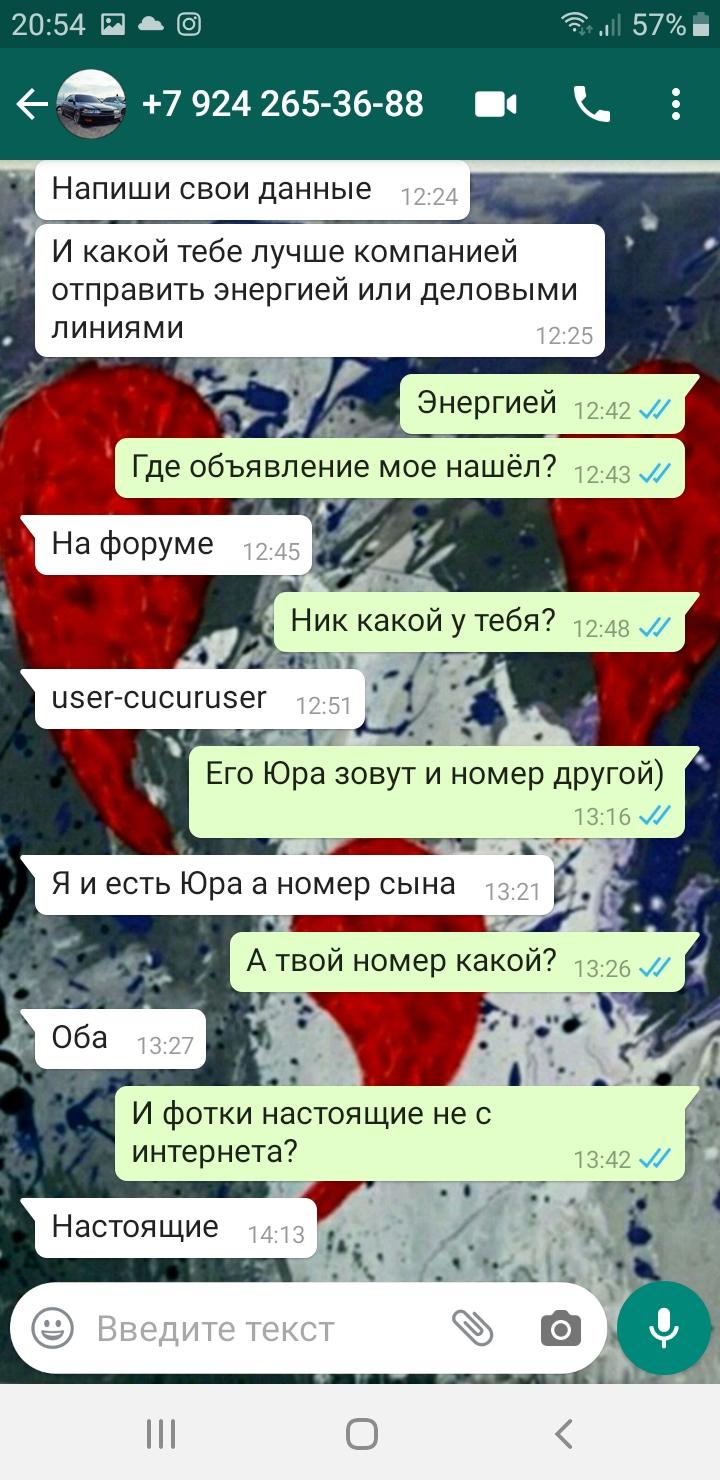Start a voice call via the phone icon
The image size is (720, 1480).
click(x=591, y=104)
